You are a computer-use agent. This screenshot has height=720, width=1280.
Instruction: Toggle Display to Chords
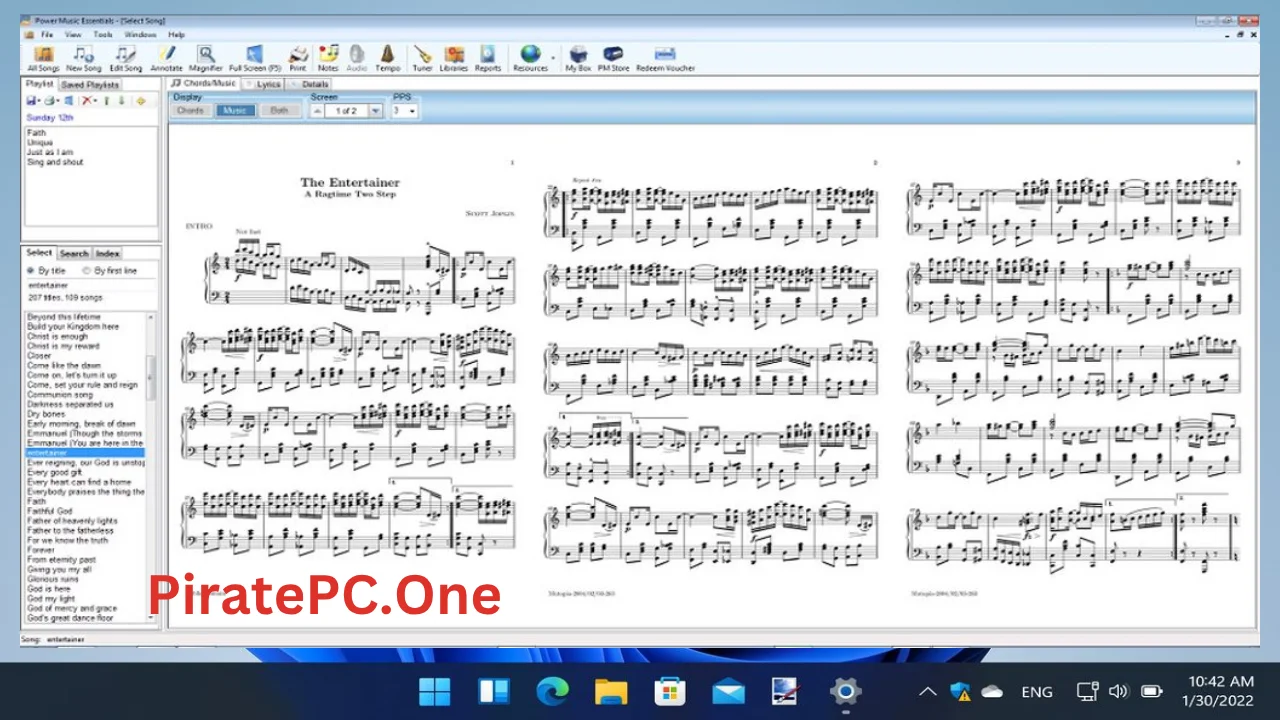(x=190, y=111)
